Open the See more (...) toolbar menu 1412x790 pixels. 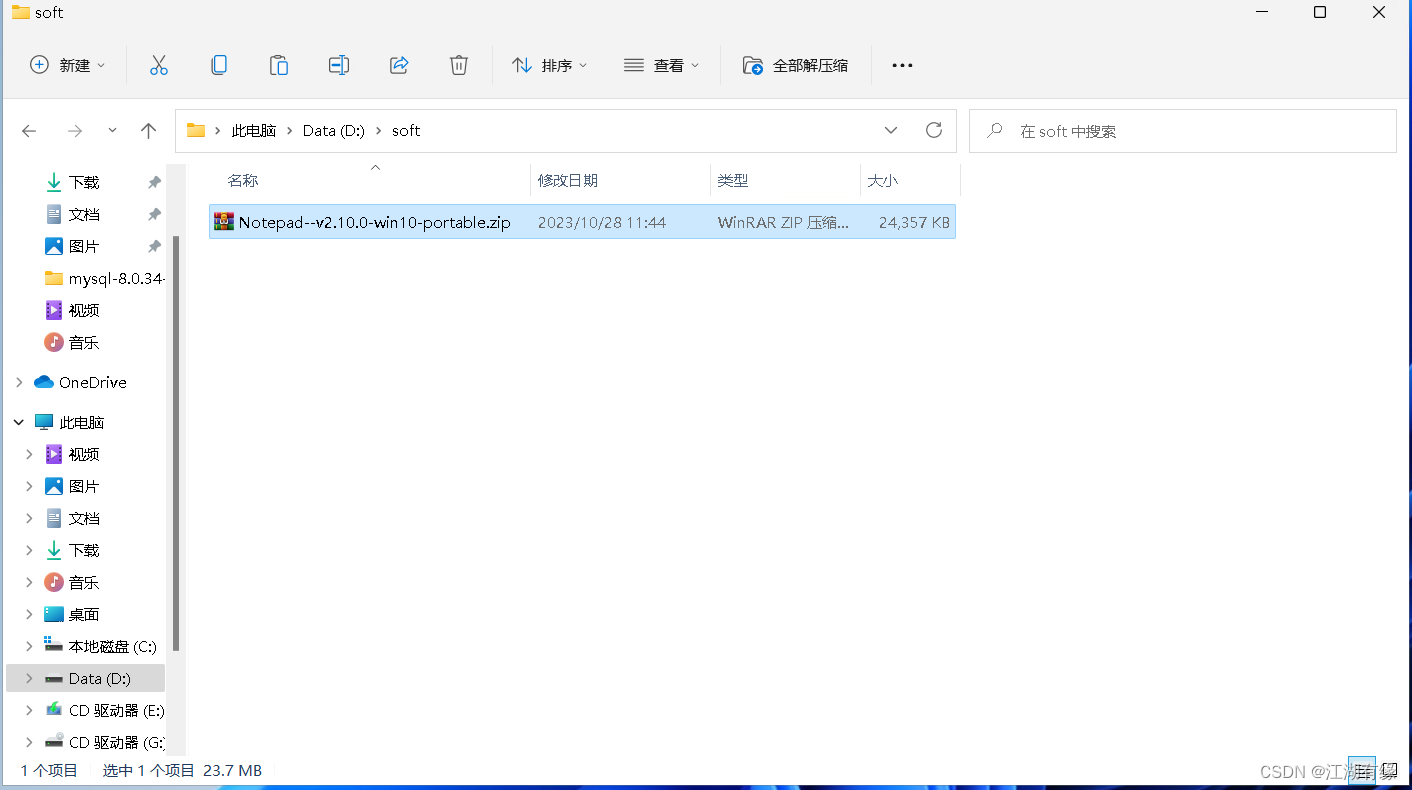click(902, 64)
